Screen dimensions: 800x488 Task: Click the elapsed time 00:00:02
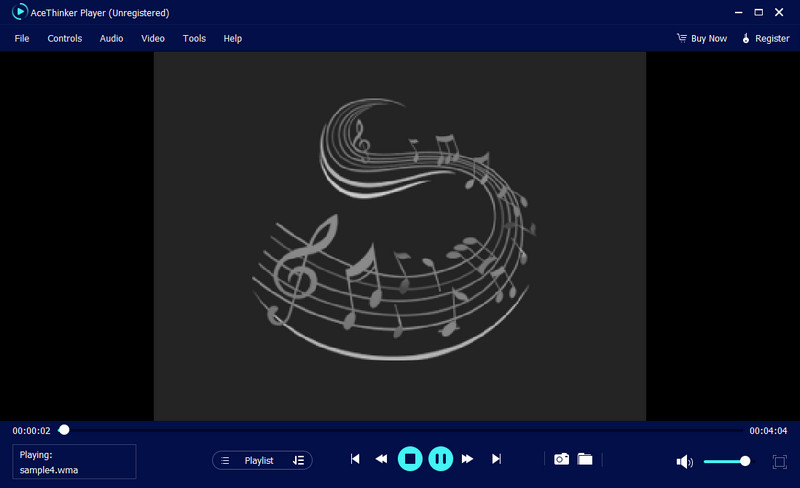click(32, 431)
